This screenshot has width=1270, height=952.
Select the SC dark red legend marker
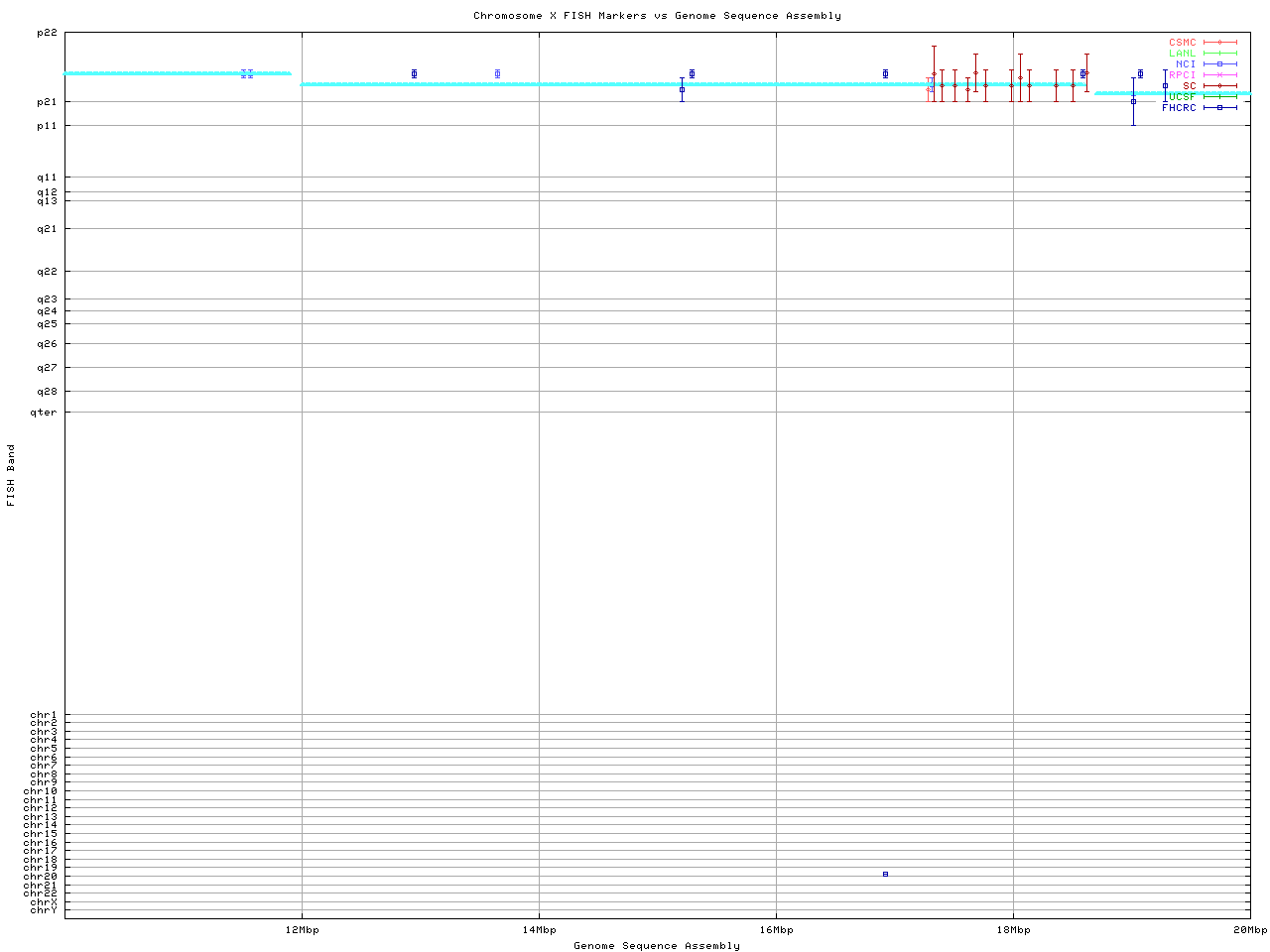[1219, 86]
